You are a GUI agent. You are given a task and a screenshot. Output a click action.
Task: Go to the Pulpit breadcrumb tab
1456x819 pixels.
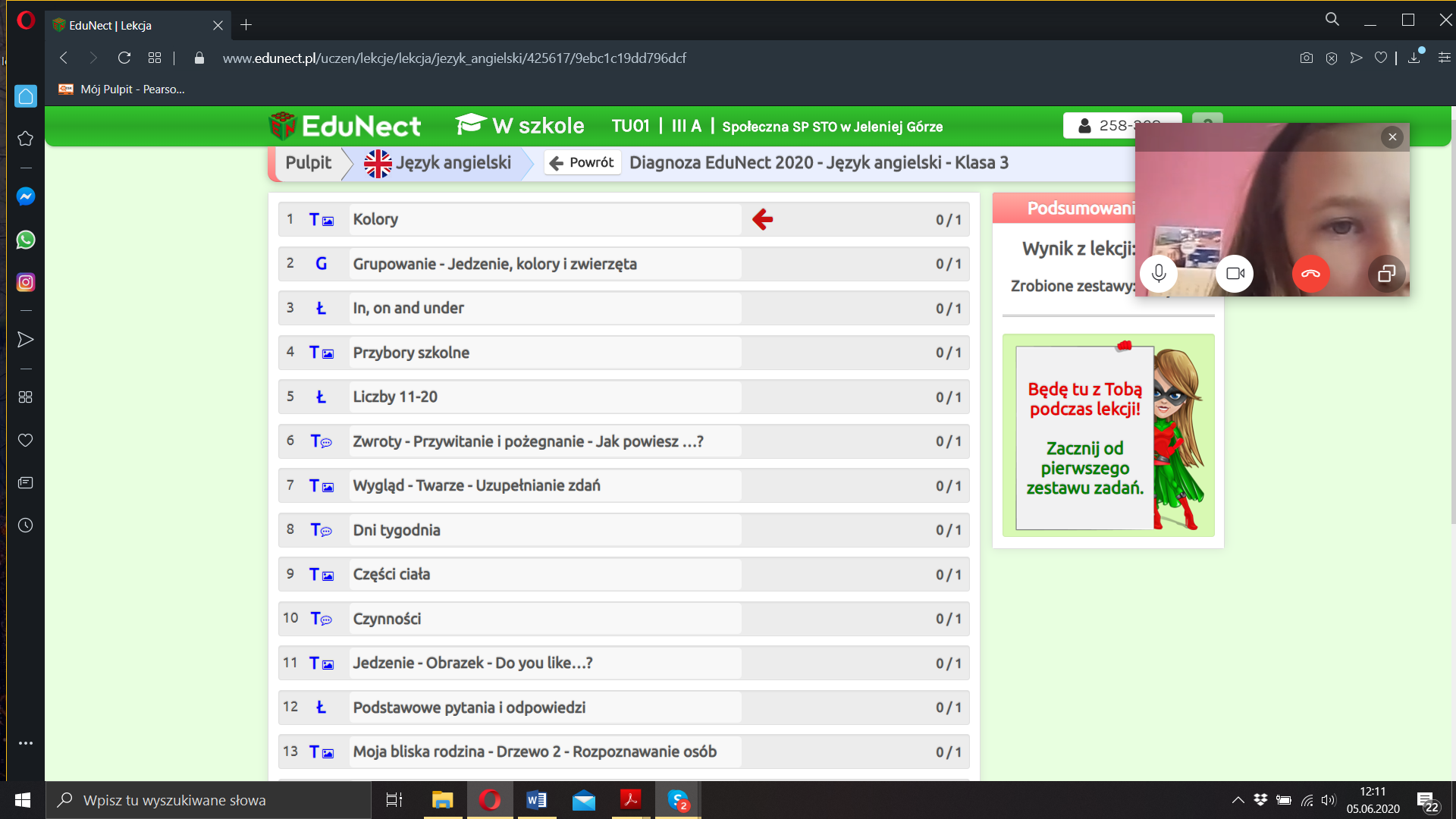coord(308,163)
